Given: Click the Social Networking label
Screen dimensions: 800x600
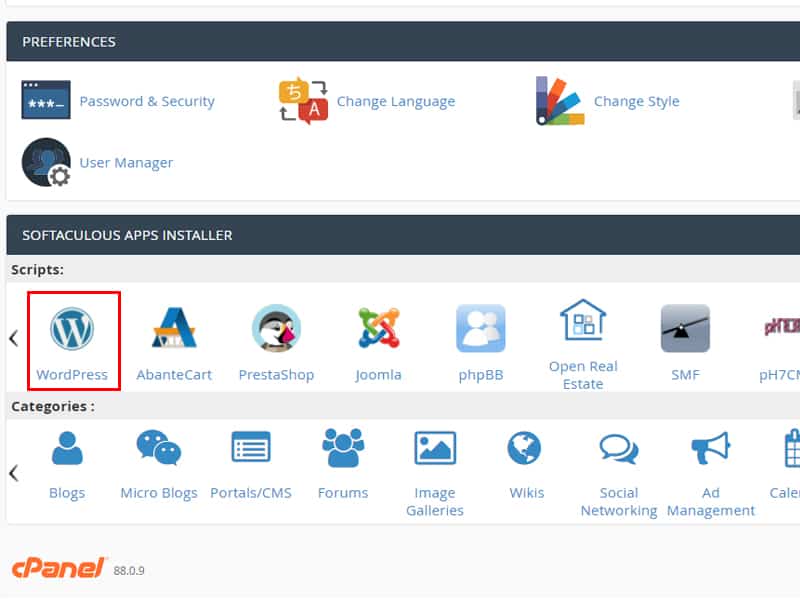Looking at the screenshot, I should click(x=618, y=502).
